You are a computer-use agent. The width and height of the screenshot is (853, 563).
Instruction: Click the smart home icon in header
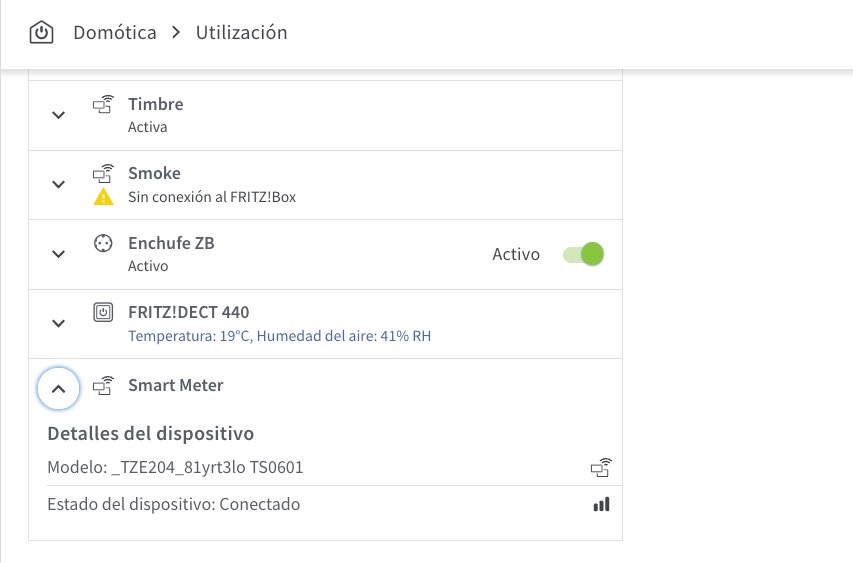(x=41, y=33)
